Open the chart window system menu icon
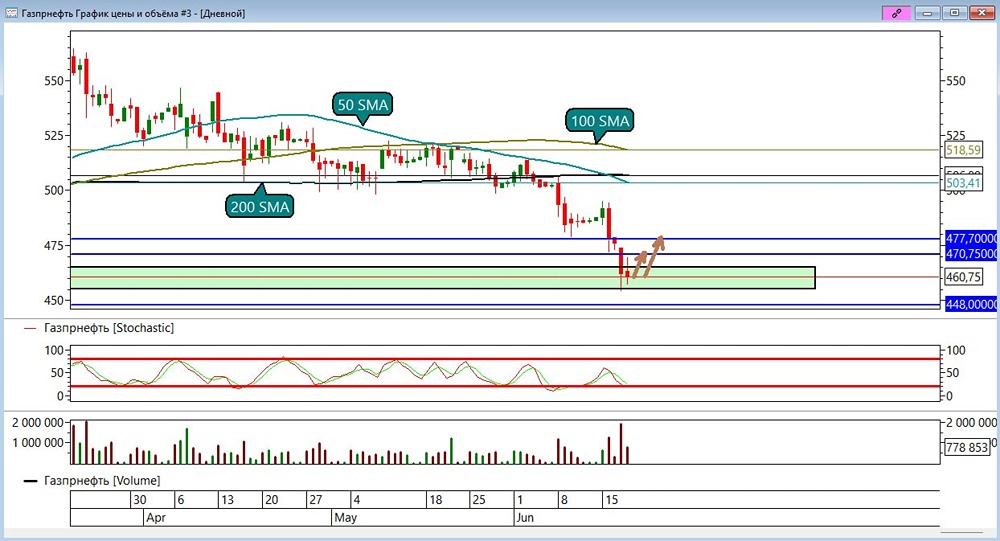Image resolution: width=1000 pixels, height=541 pixels. (x=11, y=13)
